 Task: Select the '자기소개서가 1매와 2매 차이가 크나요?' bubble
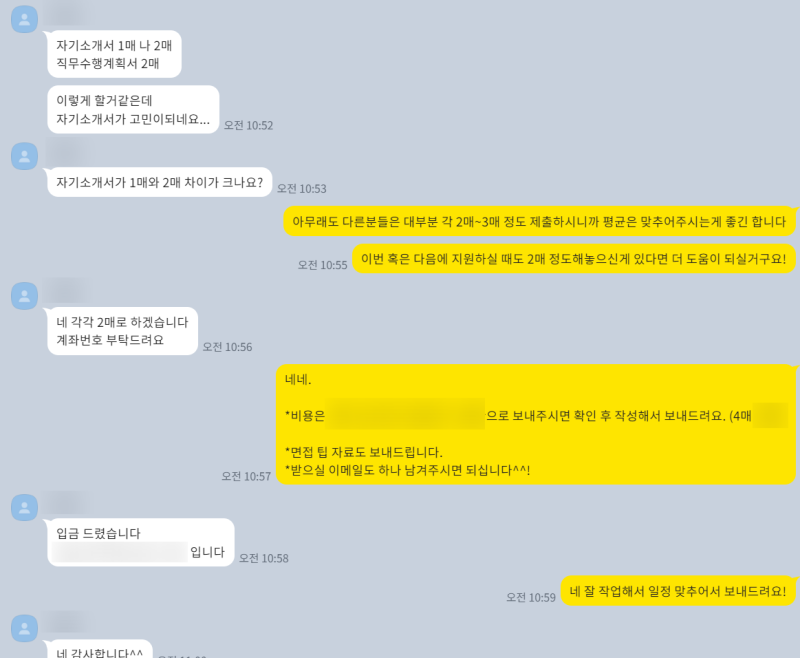pos(160,182)
